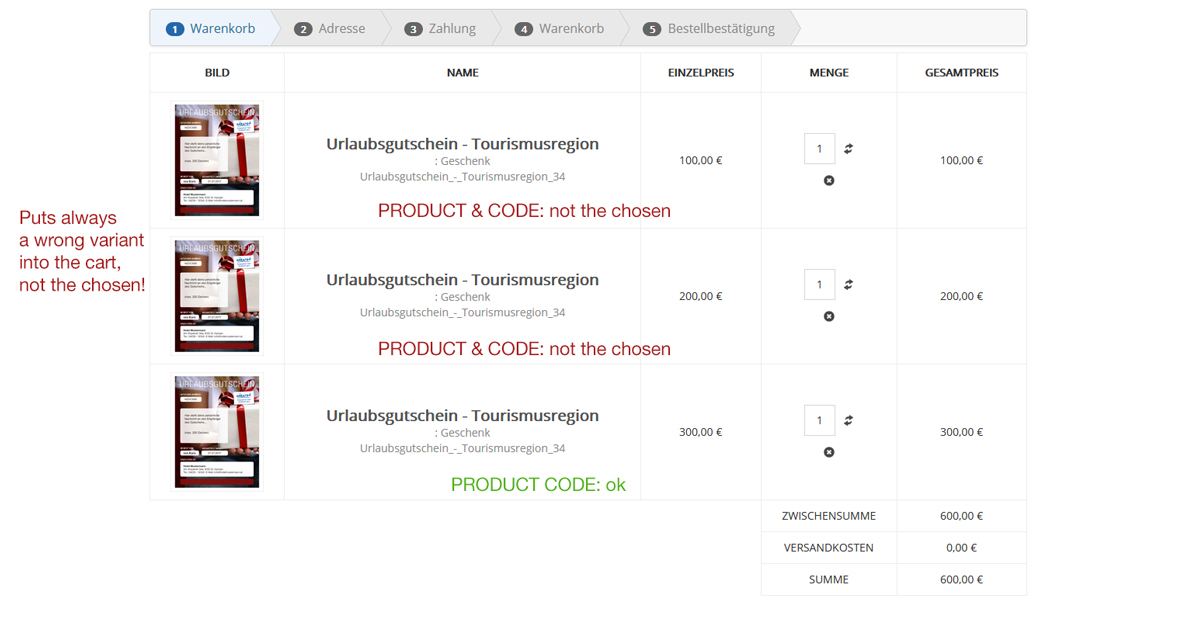
Task: Remove the 300,00 € voucher from cart
Action: pos(829,453)
